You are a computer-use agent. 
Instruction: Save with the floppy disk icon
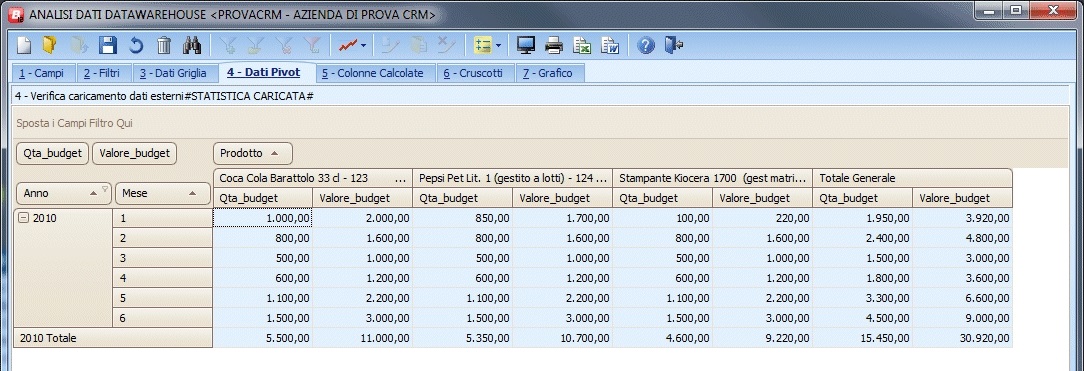point(108,46)
